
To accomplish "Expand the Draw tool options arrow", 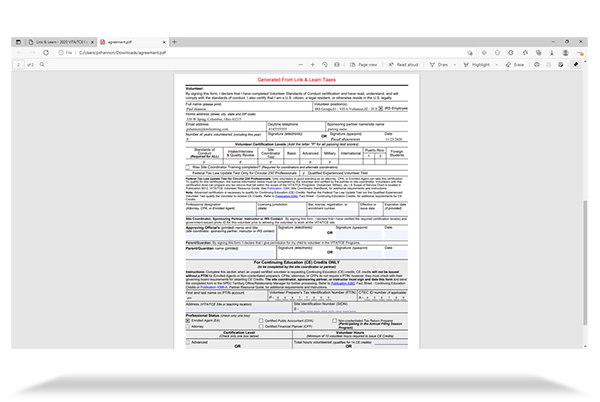I will pos(455,65).
